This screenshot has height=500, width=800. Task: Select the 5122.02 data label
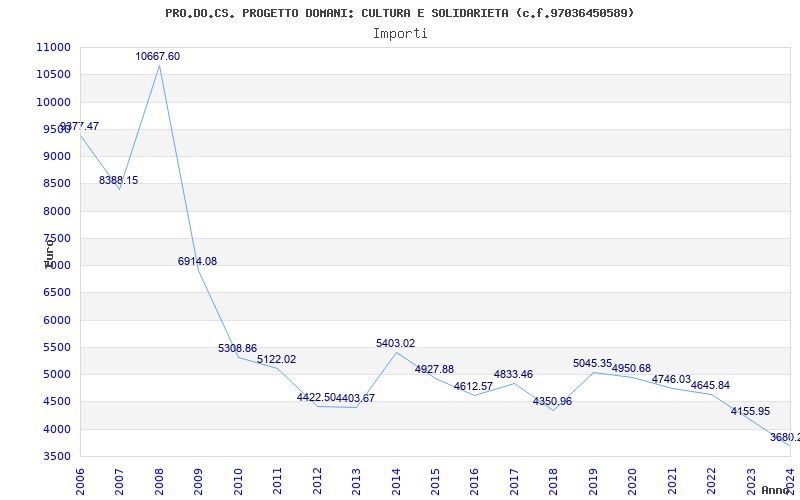[x=277, y=360]
